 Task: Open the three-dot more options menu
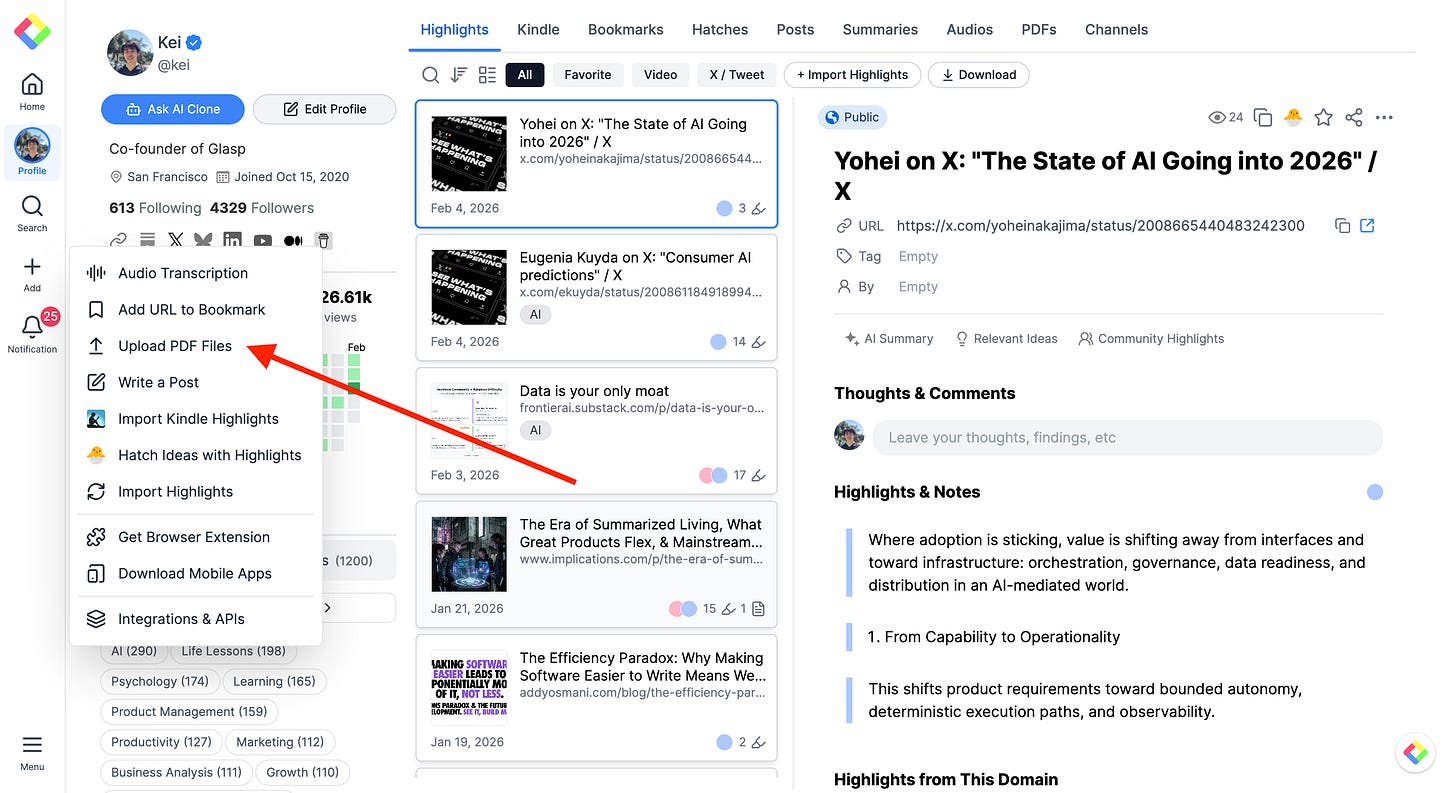pyautogui.click(x=1384, y=117)
